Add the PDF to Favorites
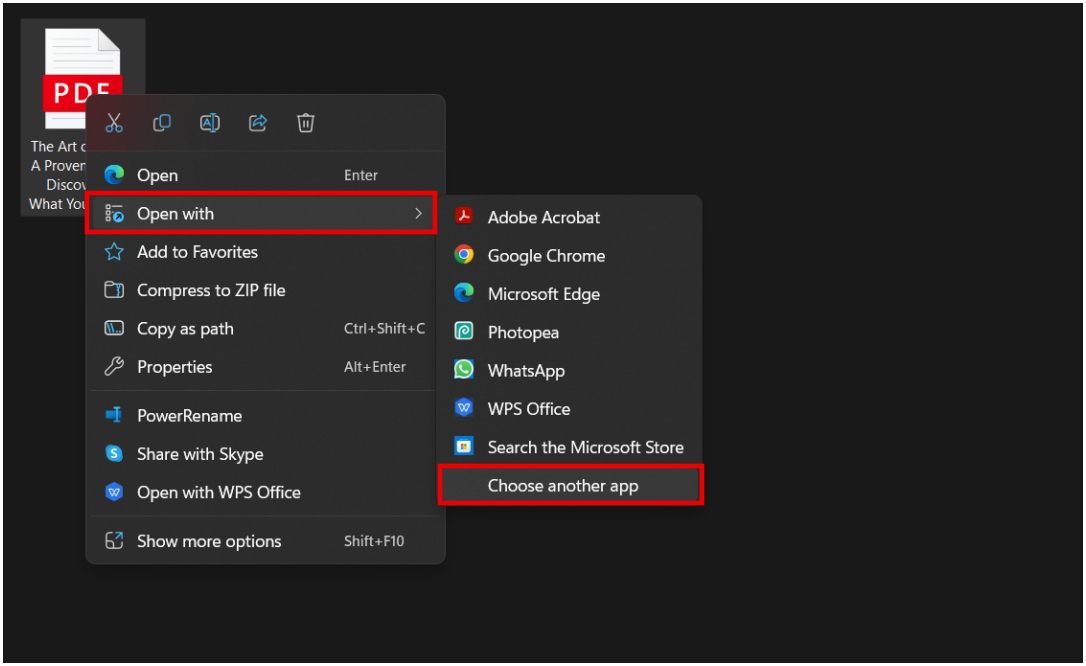The width and height of the screenshot is (1086, 666). pos(199,251)
